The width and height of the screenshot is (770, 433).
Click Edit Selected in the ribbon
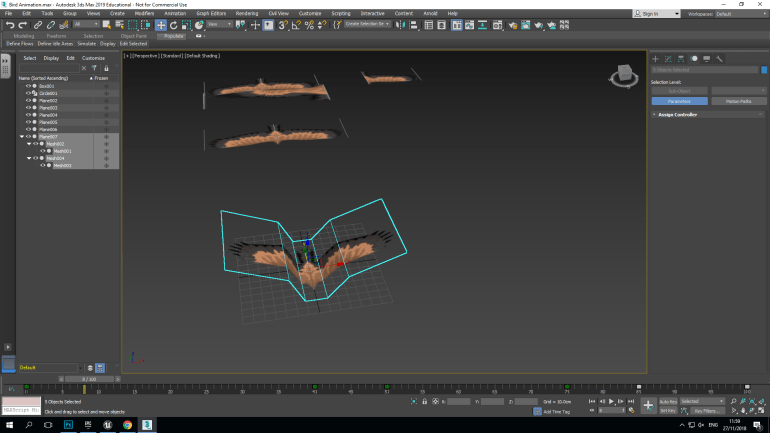(133, 44)
